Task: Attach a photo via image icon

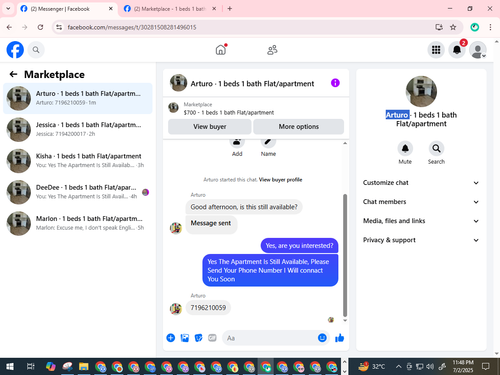Action: (x=185, y=338)
